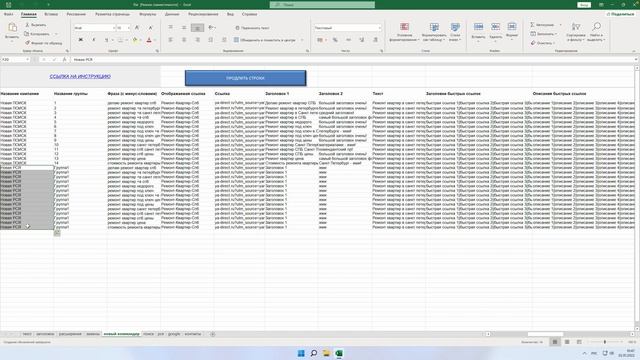Click the blue ПРОДЛИТЬ СТРОКИ button
This screenshot has height=360, width=640.
coord(245,78)
